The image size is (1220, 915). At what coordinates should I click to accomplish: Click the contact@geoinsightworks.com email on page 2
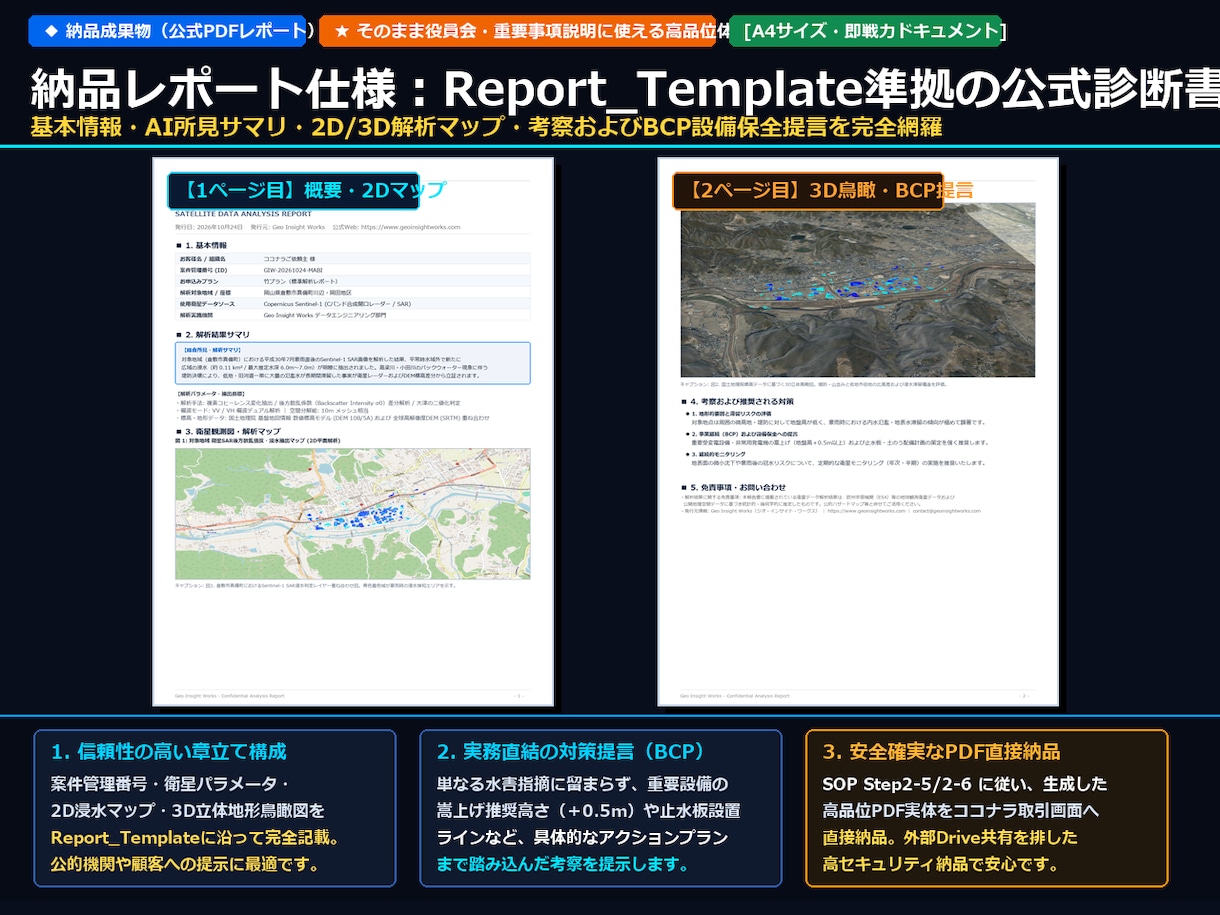coord(945,510)
